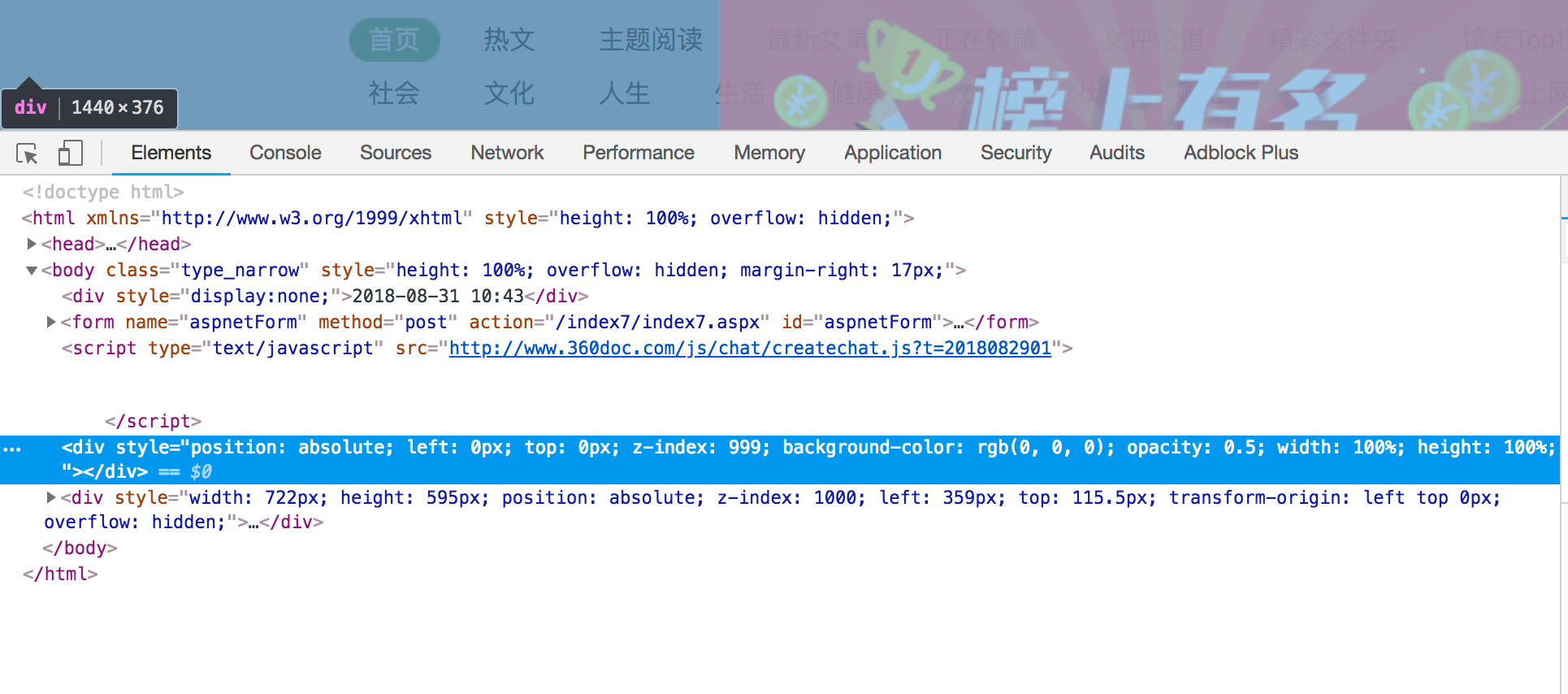Open the createchat.js script link

pyautogui.click(x=750, y=349)
